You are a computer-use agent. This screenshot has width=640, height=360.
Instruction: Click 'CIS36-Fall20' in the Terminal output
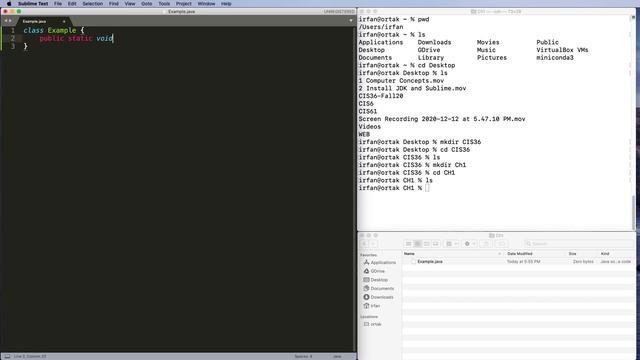click(380, 96)
